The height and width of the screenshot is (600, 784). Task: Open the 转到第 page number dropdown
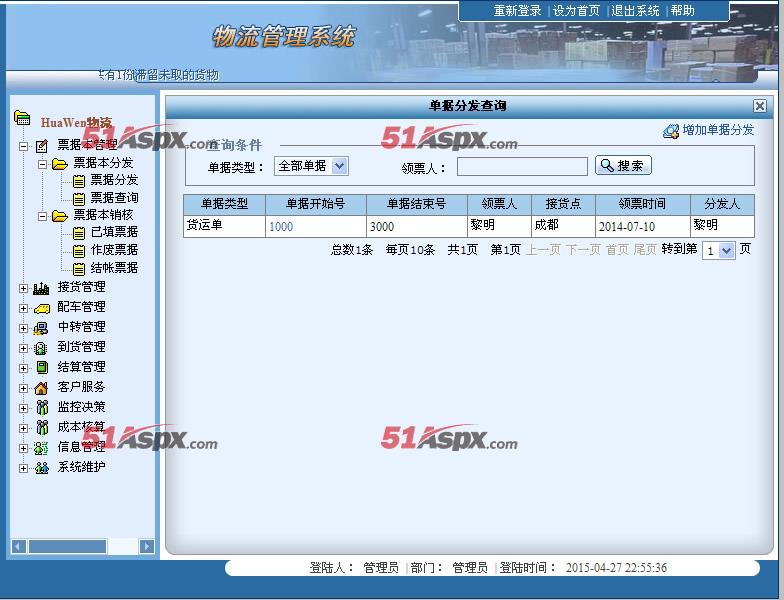[718, 250]
